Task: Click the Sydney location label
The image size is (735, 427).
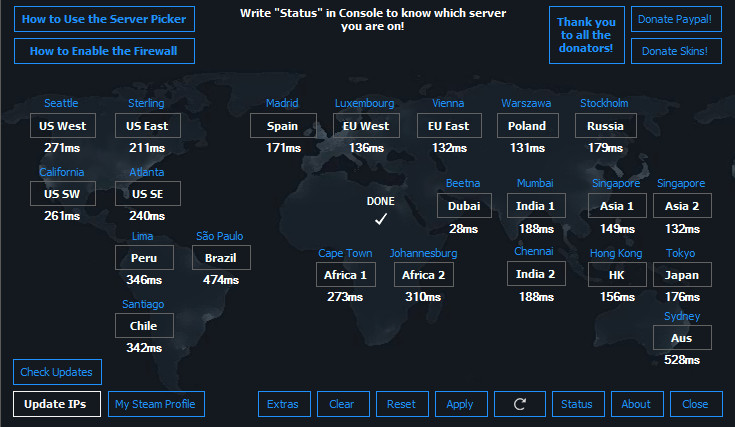Action: click(682, 316)
